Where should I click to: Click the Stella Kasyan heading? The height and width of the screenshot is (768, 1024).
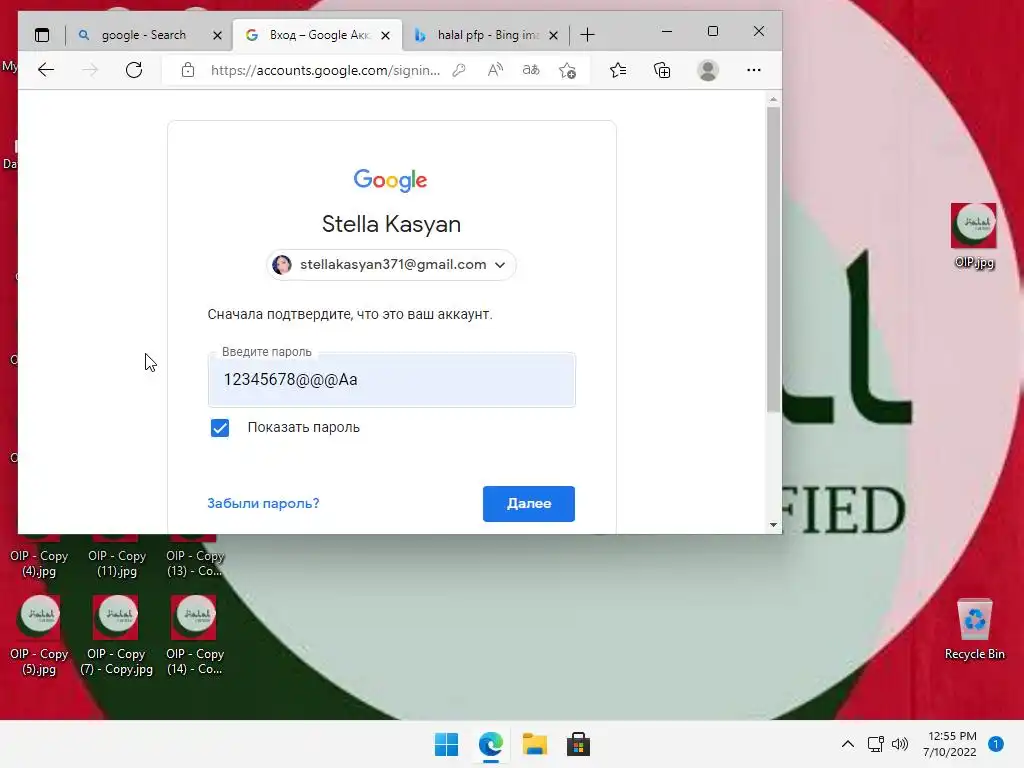coord(391,224)
